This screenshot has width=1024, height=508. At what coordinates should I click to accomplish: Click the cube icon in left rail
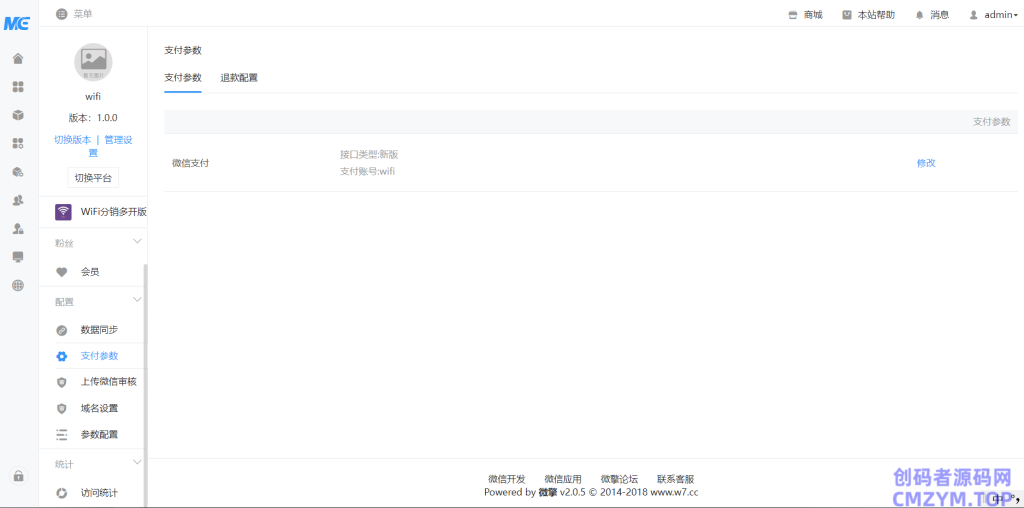(18, 115)
